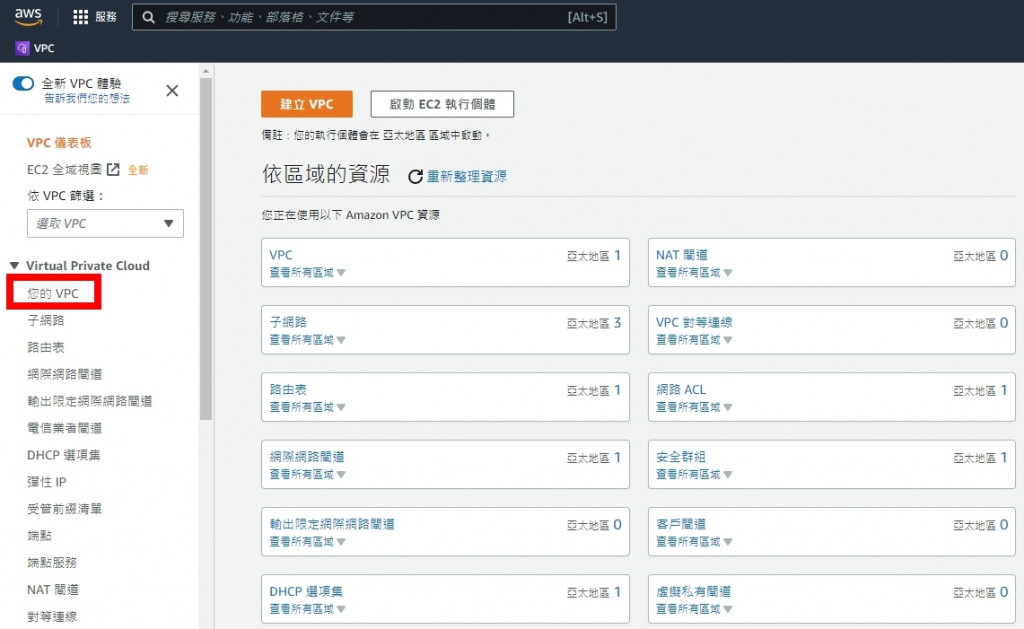Open the 安全群組 card title link
The height and width of the screenshot is (629, 1024).
680,457
